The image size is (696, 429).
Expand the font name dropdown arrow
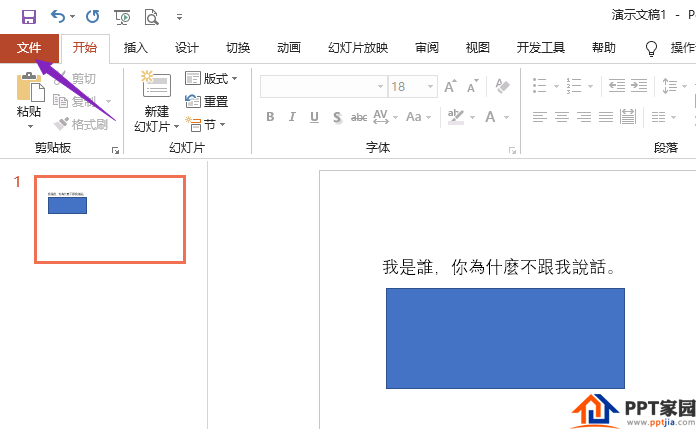tap(380, 87)
